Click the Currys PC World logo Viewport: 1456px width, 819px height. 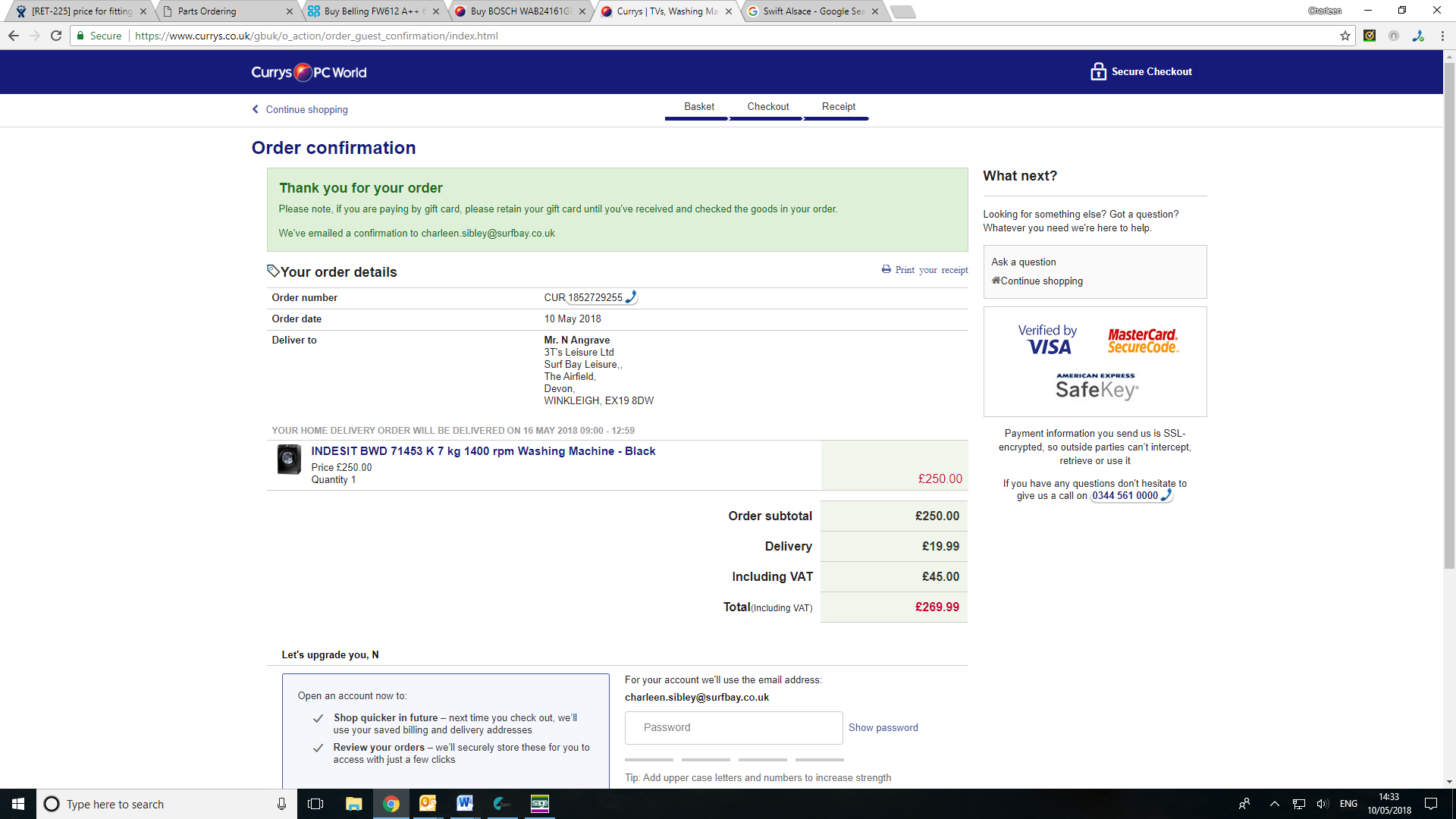(x=309, y=72)
